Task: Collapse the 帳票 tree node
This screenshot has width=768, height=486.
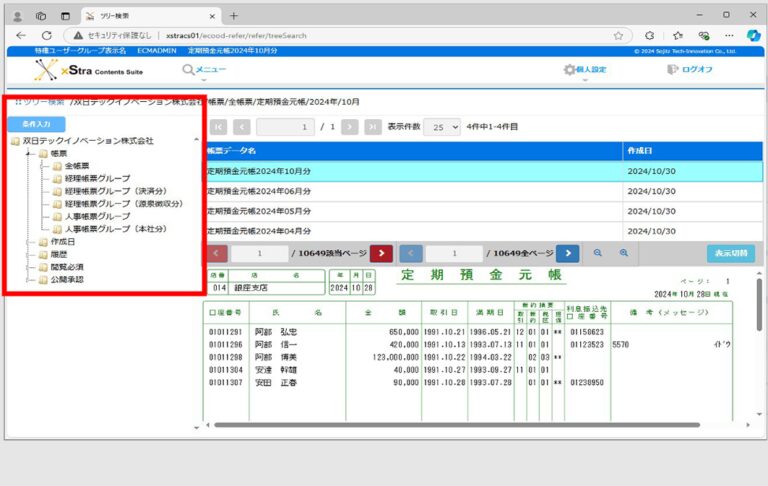Action: pyautogui.click(x=29, y=154)
